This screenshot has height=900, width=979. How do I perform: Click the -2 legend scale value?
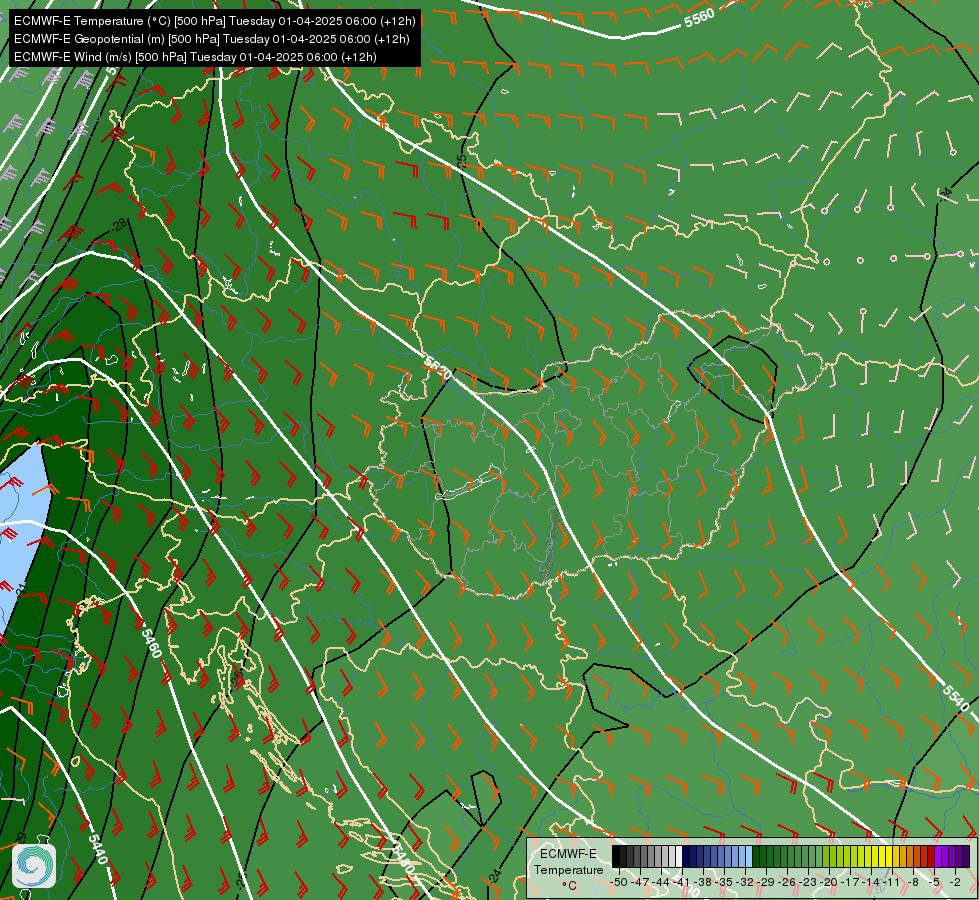(x=955, y=882)
